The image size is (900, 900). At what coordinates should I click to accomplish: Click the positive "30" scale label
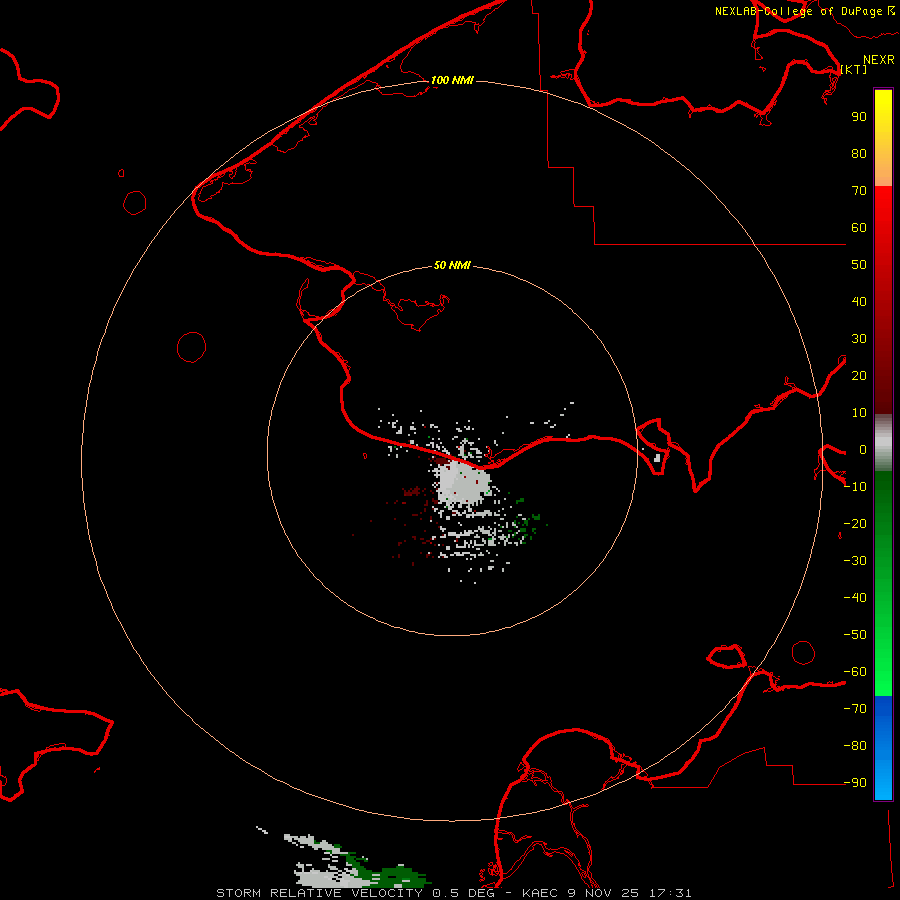tap(859, 339)
